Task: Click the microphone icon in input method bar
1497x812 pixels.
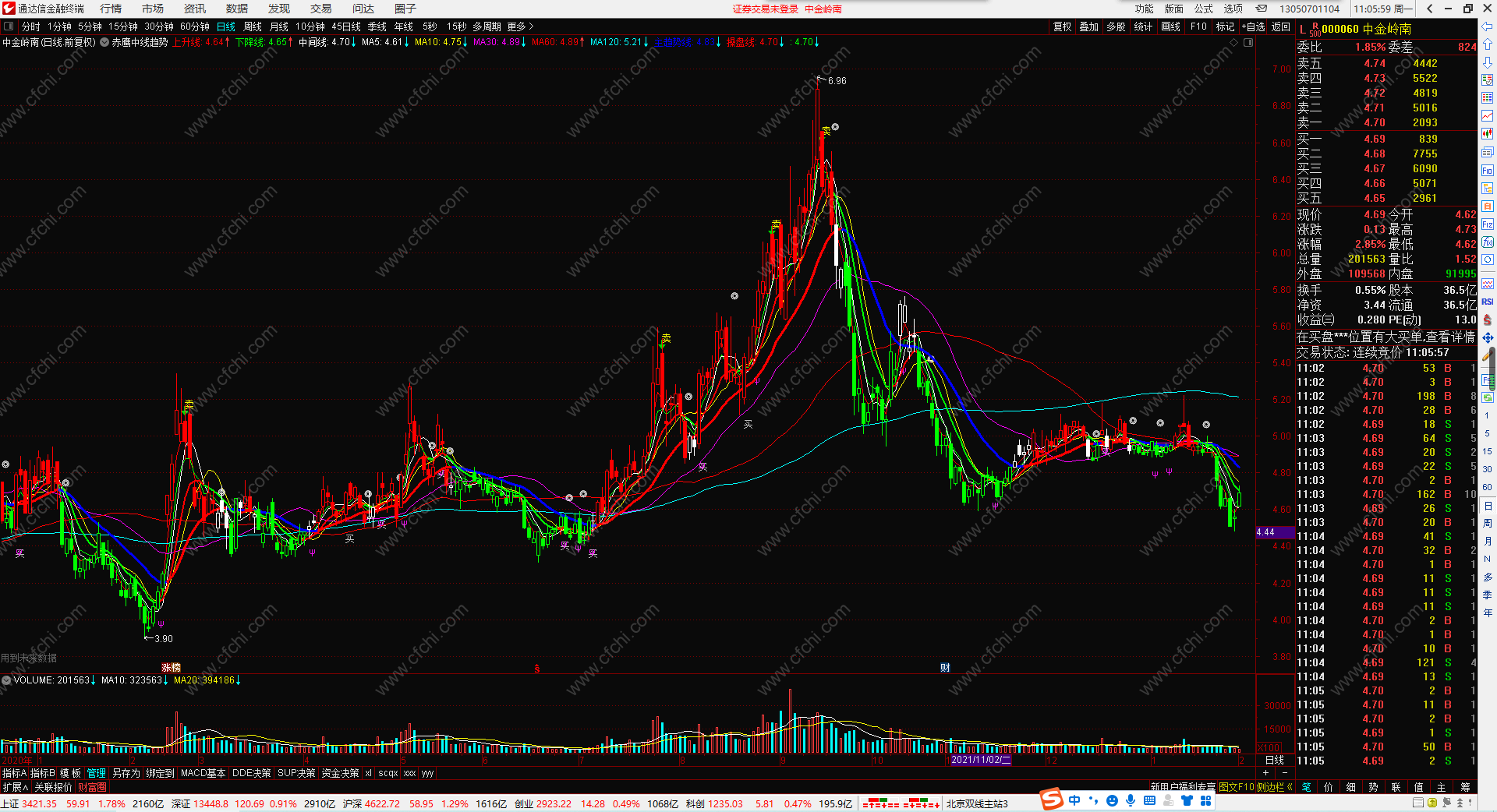Action: click(1131, 800)
